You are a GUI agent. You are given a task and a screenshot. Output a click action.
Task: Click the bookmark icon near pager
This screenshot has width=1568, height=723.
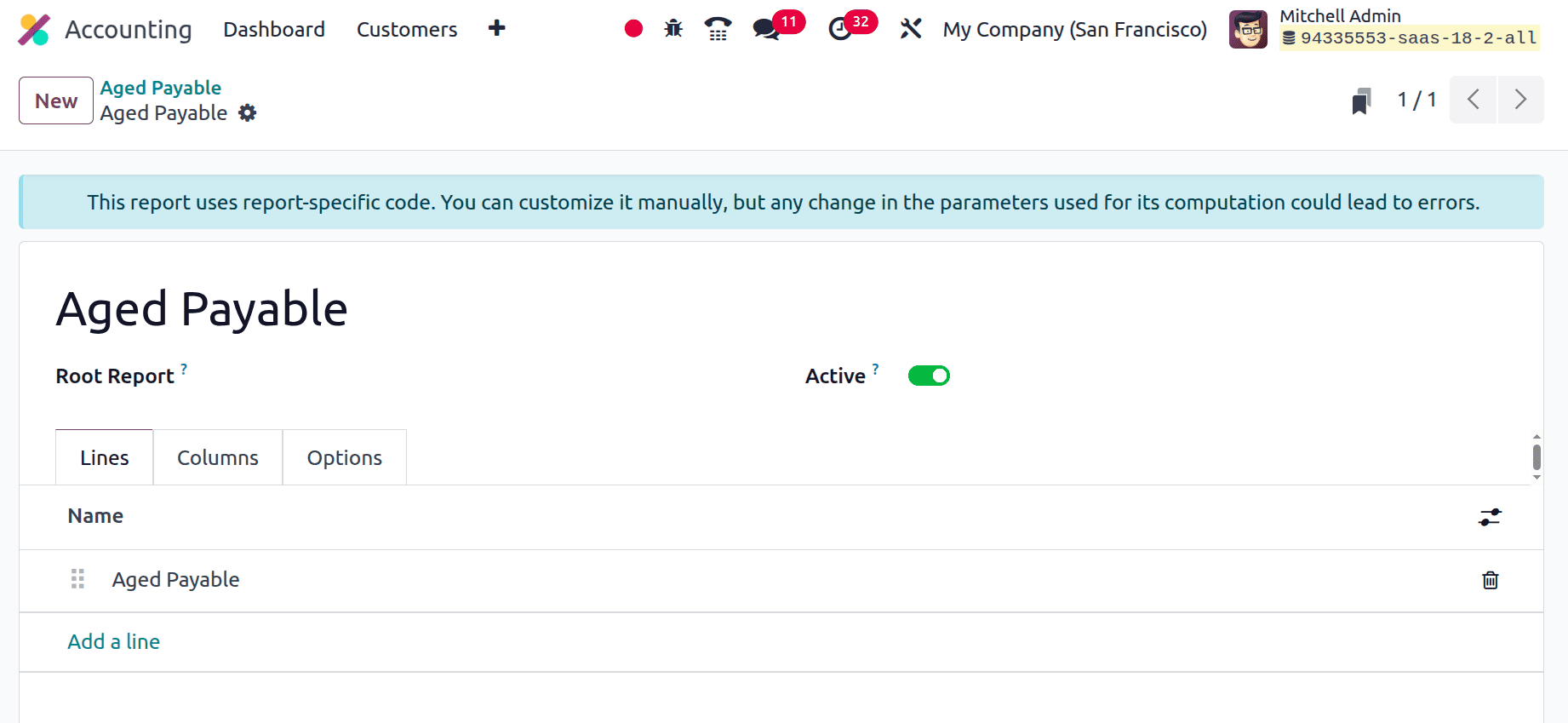tap(1361, 100)
